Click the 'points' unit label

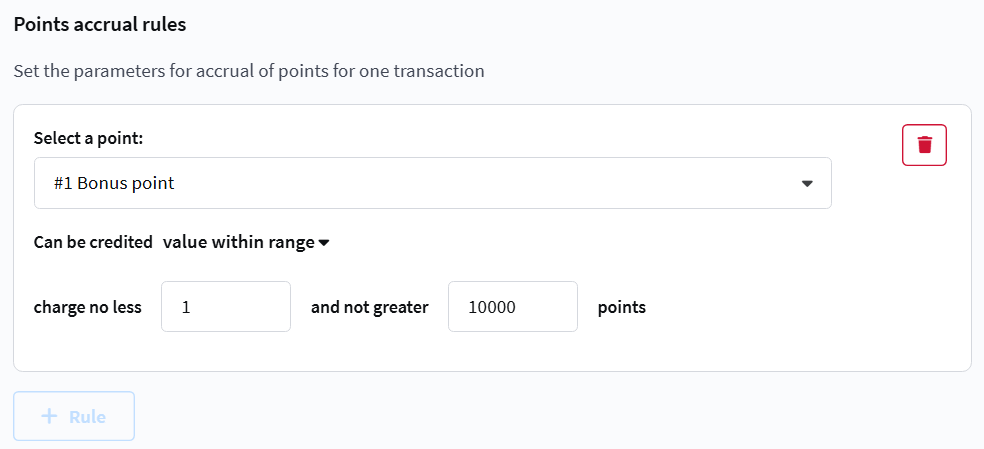(622, 307)
